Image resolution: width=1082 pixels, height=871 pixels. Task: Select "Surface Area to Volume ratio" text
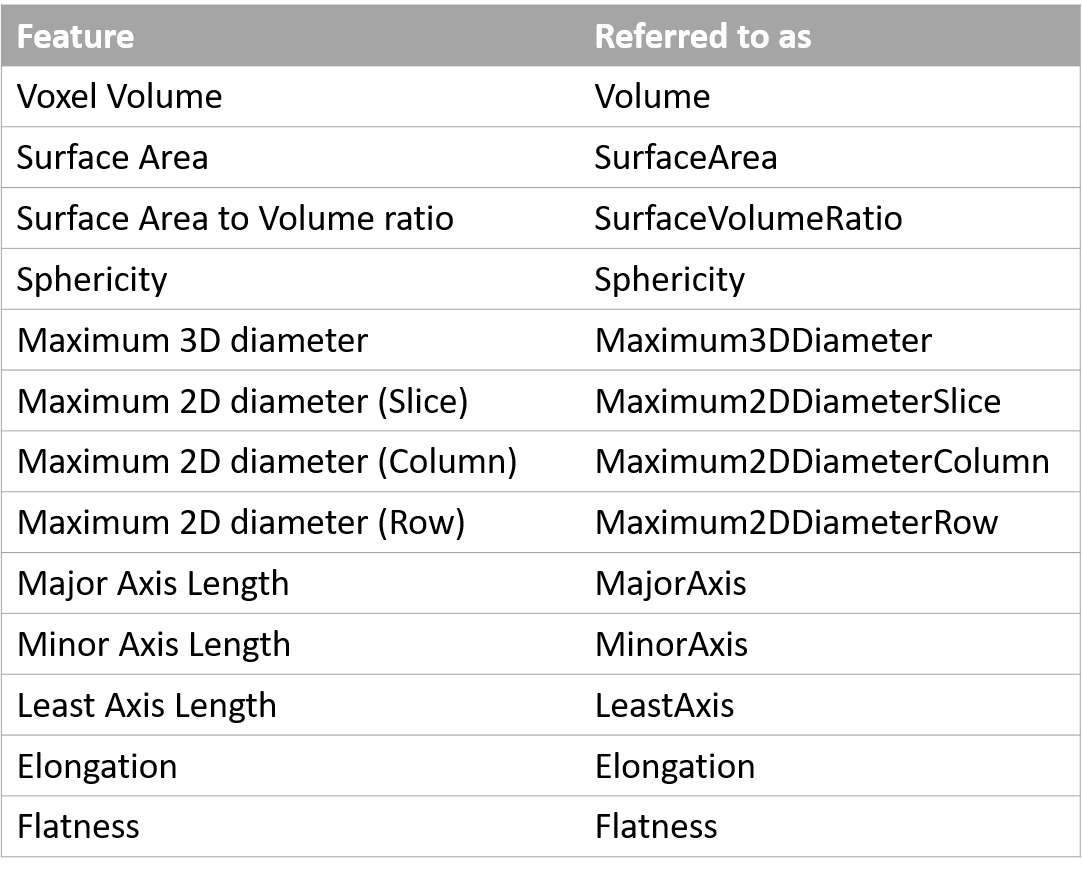click(x=235, y=219)
